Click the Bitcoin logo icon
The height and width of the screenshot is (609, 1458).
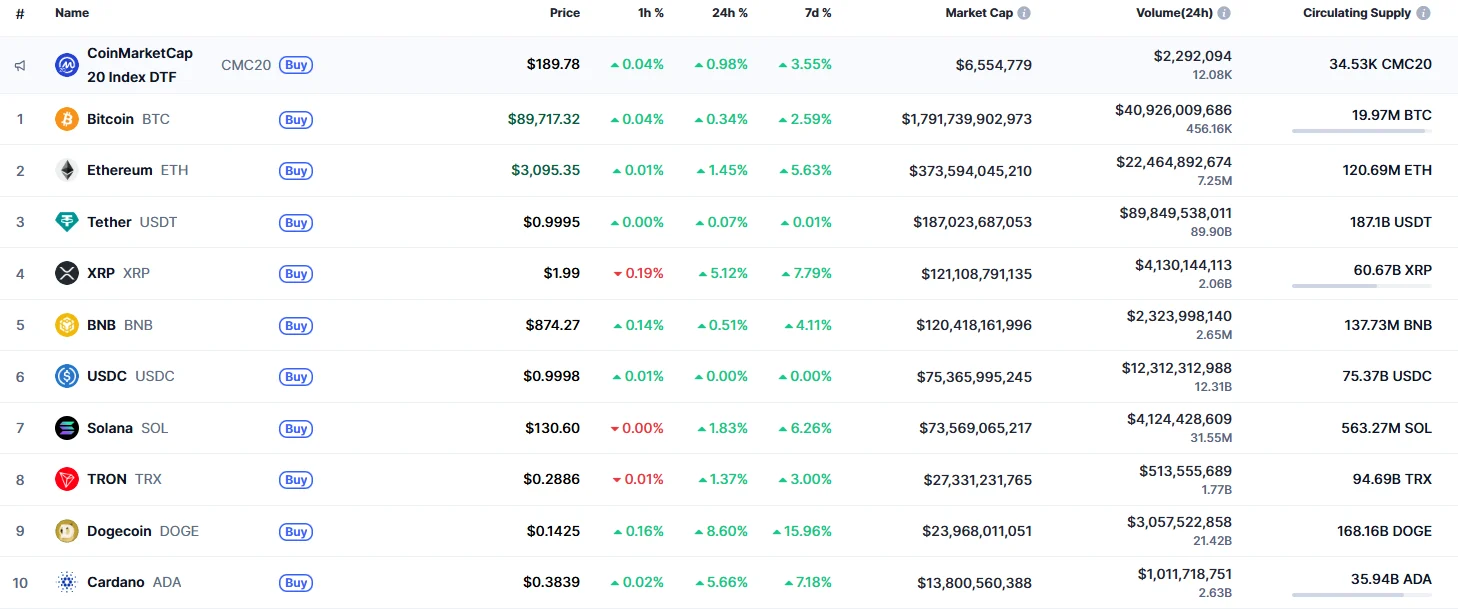[x=67, y=119]
